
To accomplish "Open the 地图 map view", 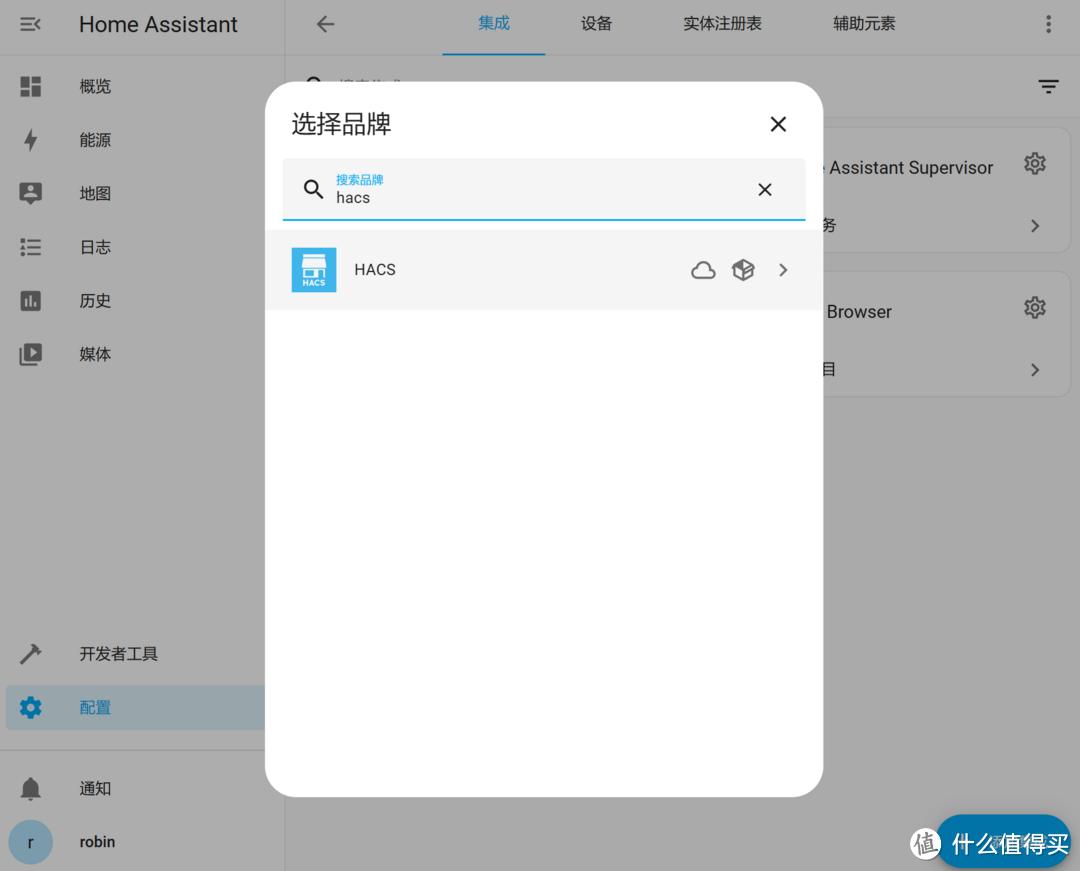I will (x=95, y=193).
